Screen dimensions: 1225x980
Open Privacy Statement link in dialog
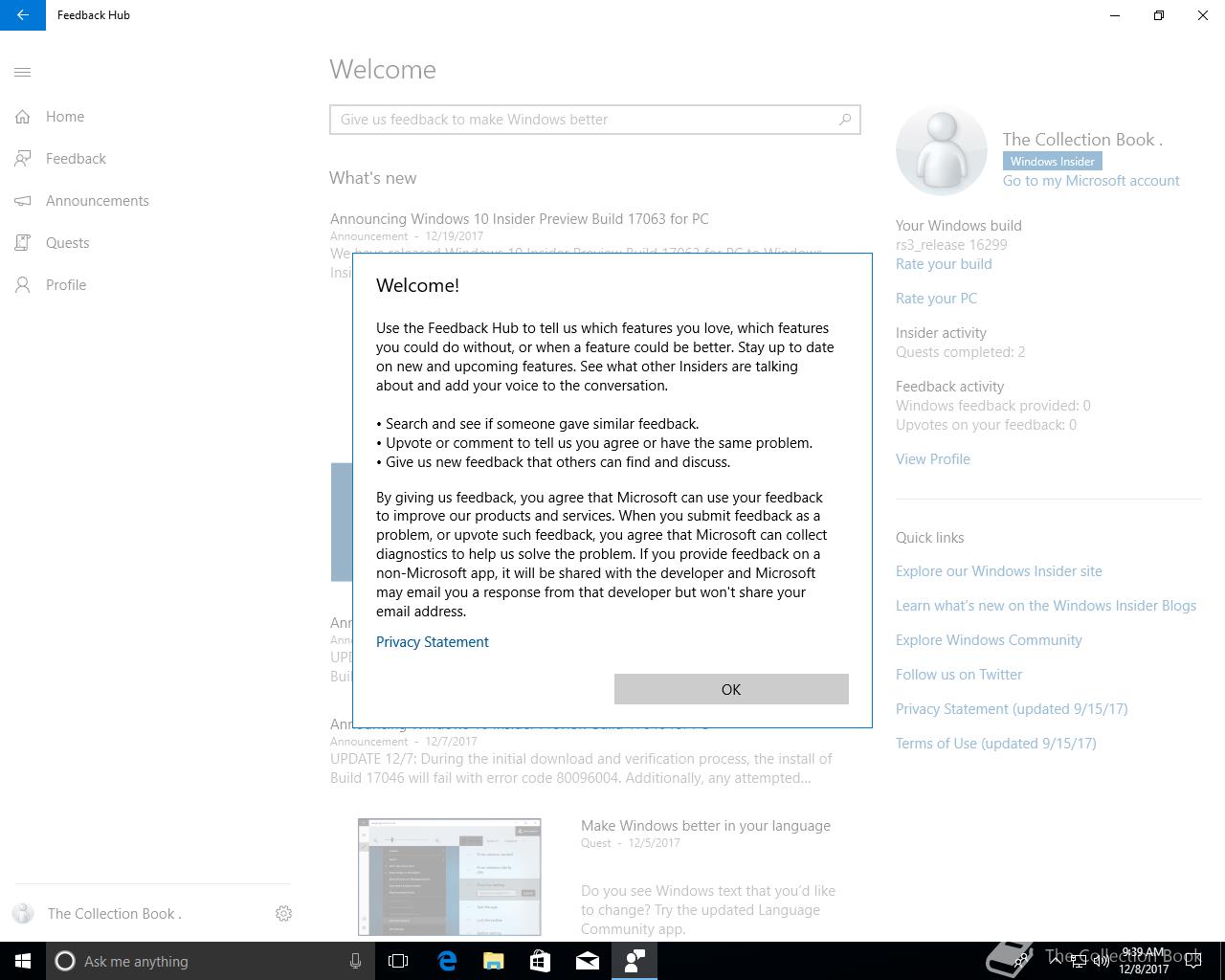(433, 642)
